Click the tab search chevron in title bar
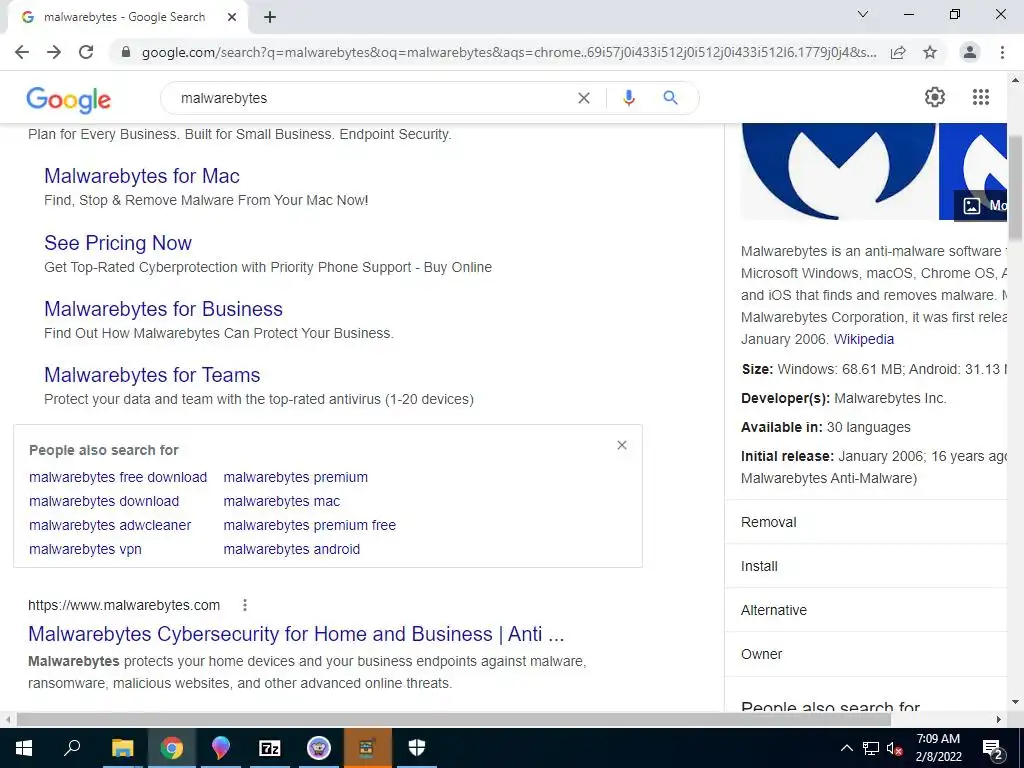This screenshot has height=768, width=1024. click(x=863, y=14)
